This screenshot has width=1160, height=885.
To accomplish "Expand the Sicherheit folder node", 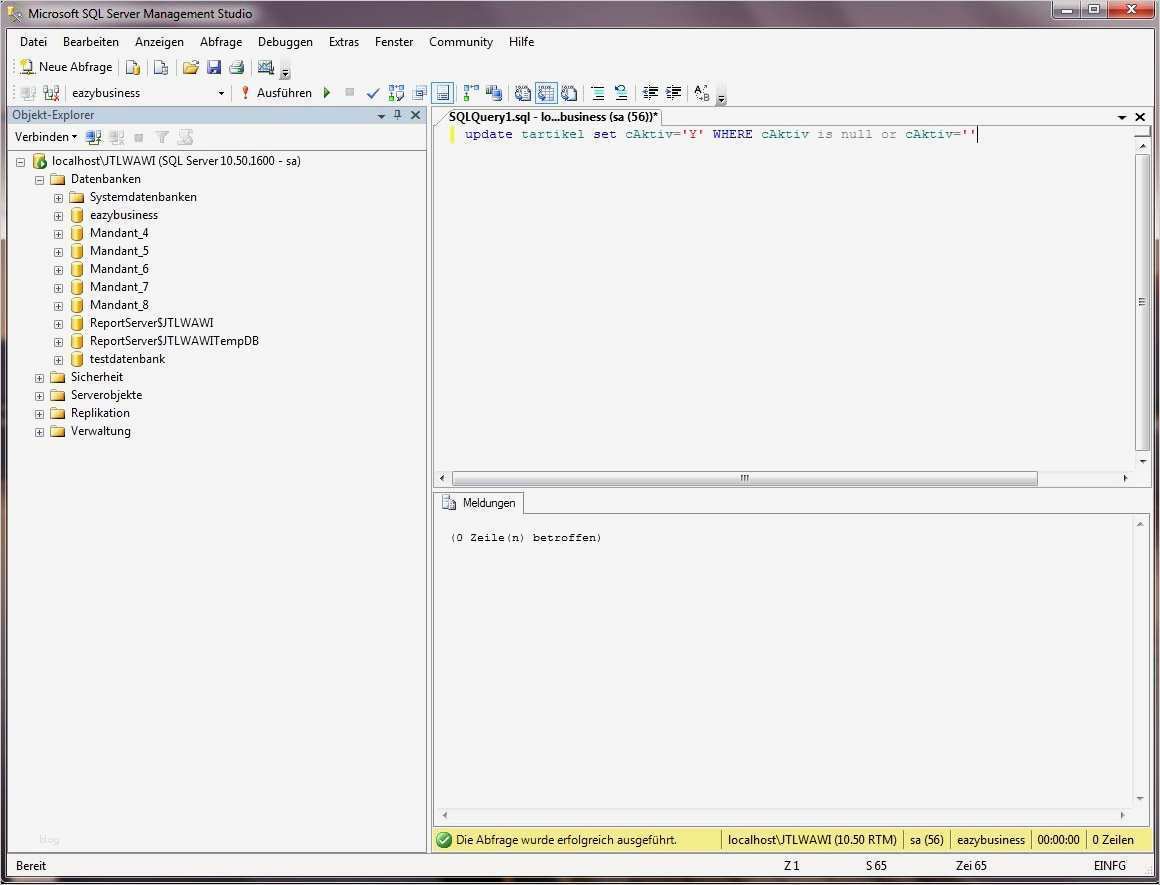I will click(x=40, y=378).
